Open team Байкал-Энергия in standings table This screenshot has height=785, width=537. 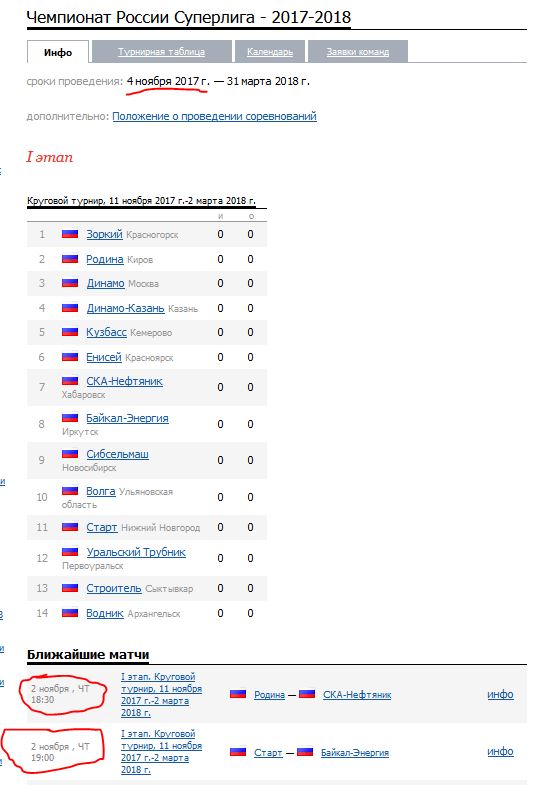click(x=127, y=418)
